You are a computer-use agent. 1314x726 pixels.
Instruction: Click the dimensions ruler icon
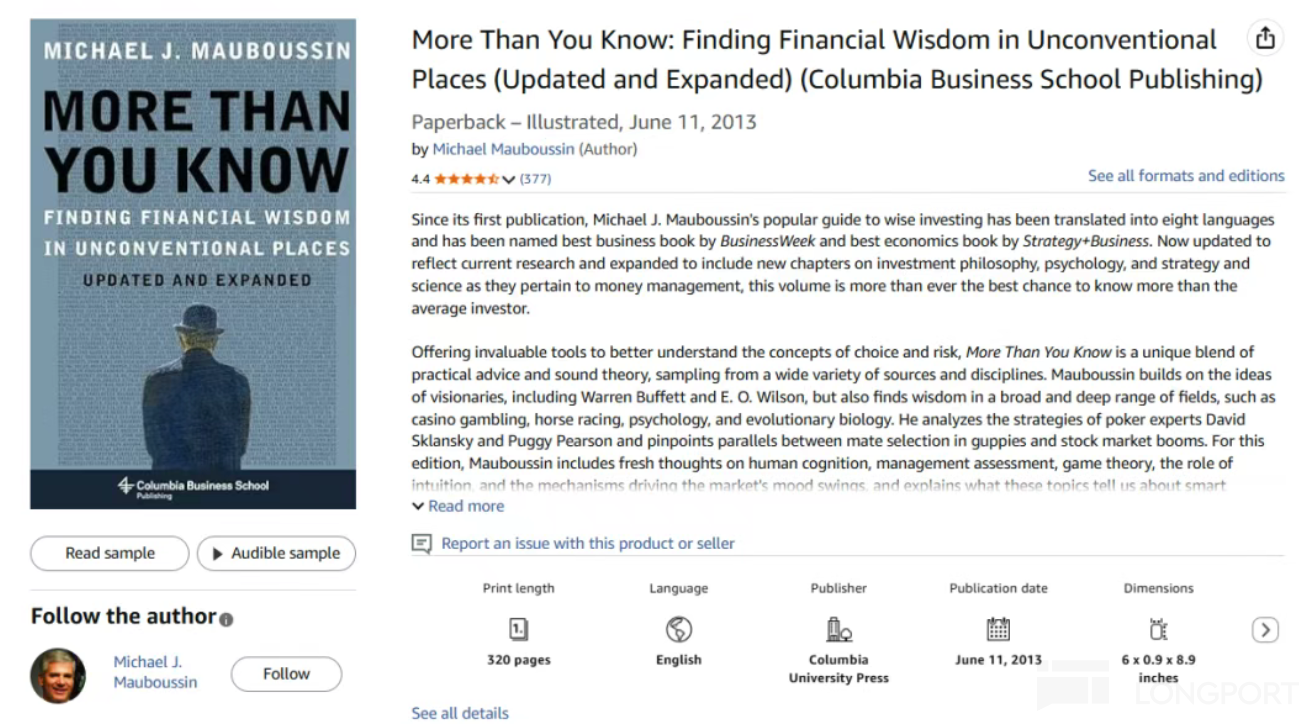click(x=1158, y=629)
